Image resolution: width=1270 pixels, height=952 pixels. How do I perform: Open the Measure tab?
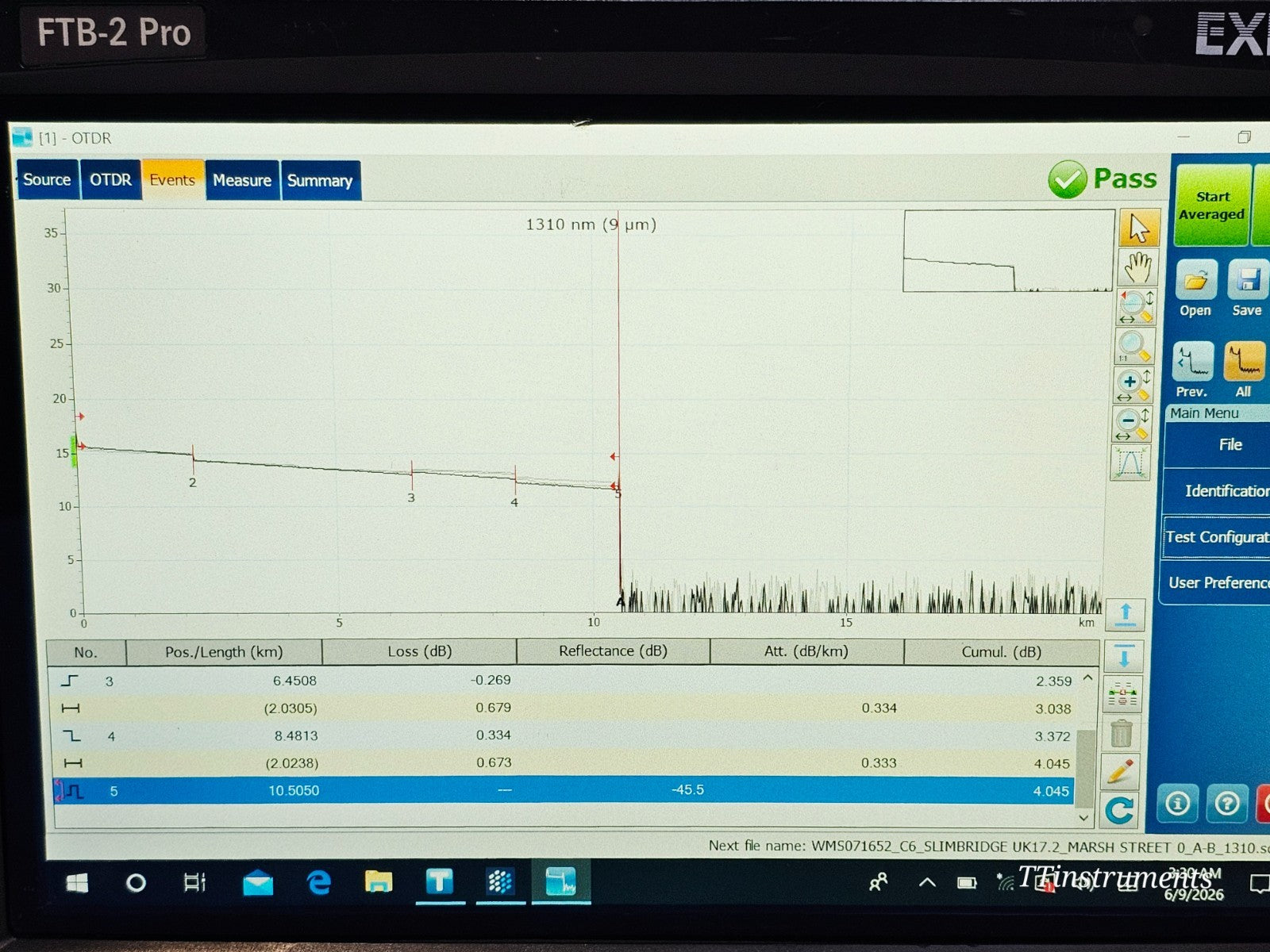point(242,180)
